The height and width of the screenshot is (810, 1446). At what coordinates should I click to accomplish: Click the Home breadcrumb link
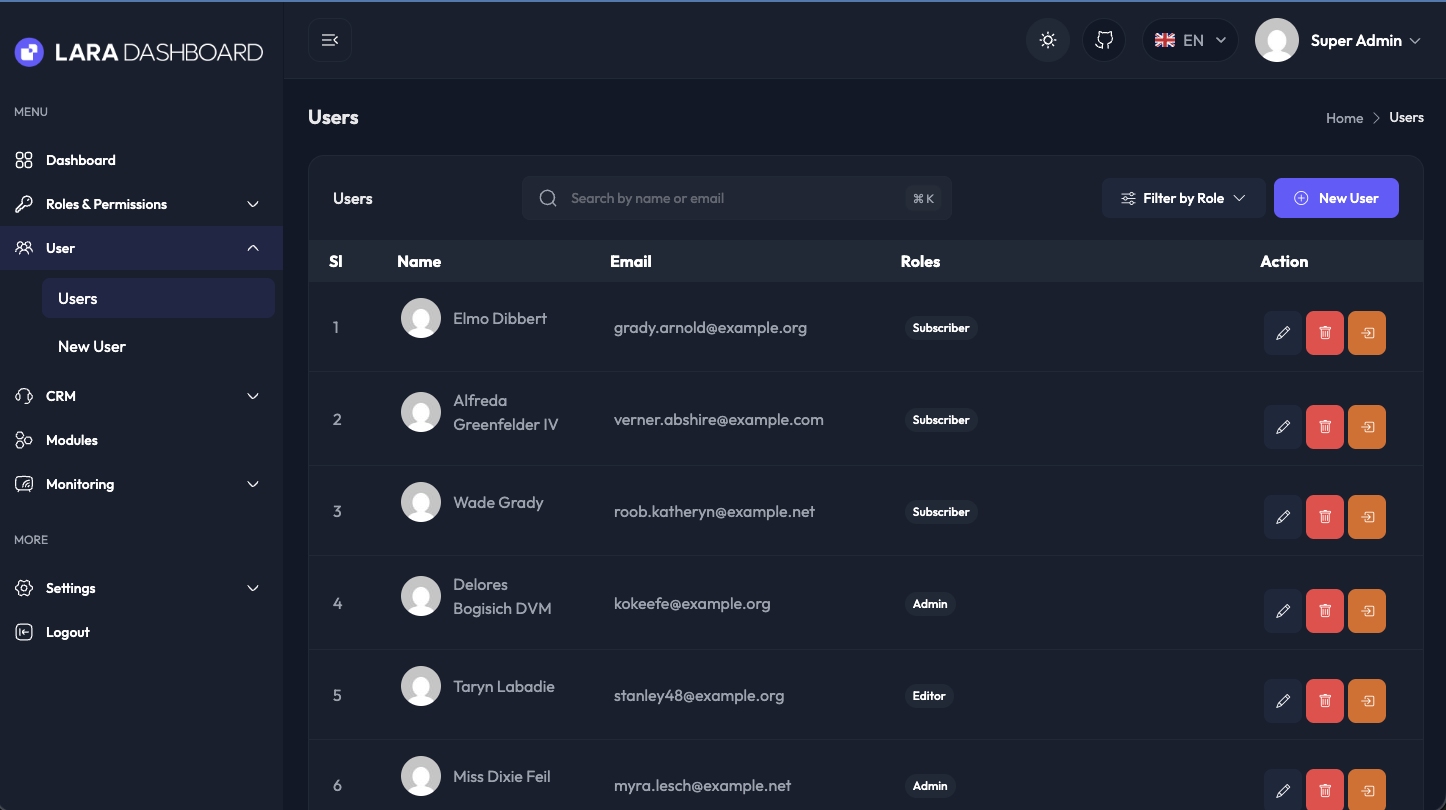1344,118
